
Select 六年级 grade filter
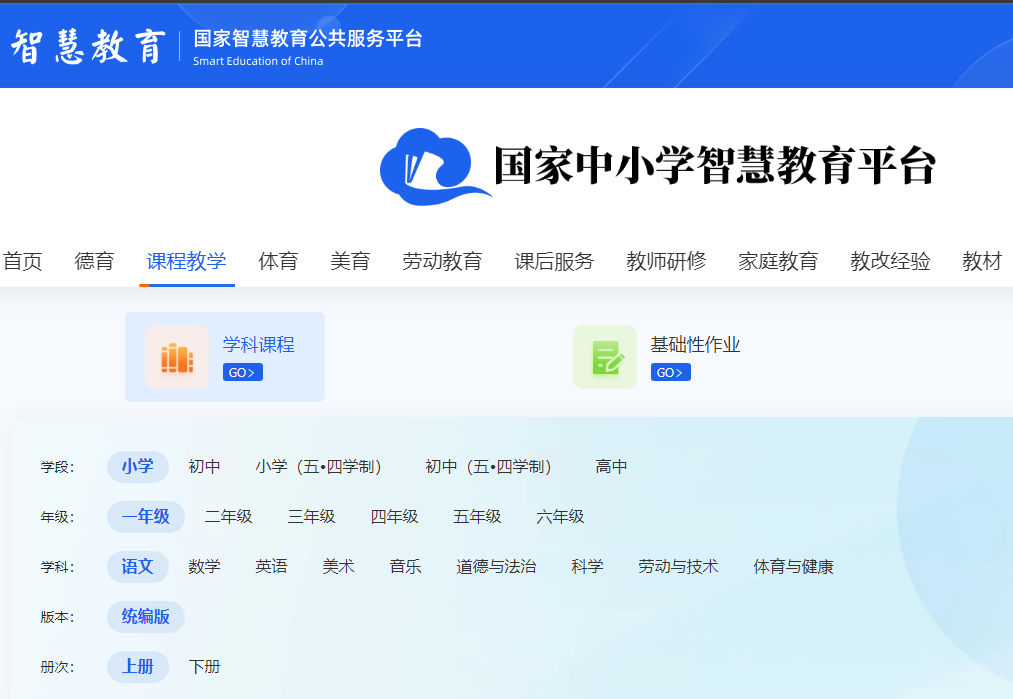560,517
